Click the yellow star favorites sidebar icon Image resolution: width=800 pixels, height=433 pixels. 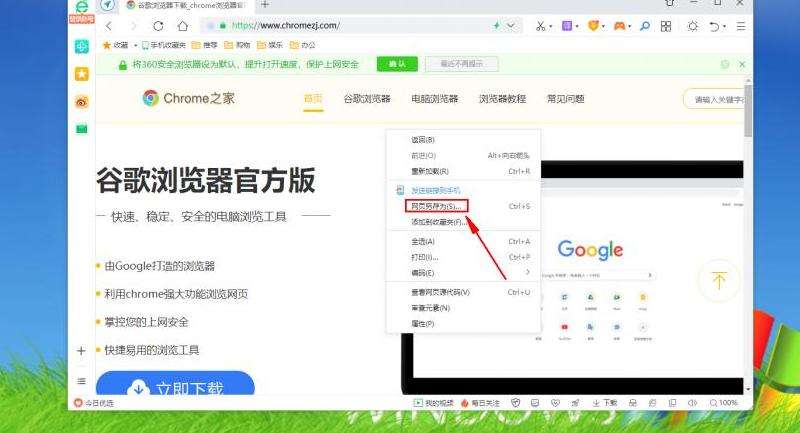(82, 74)
